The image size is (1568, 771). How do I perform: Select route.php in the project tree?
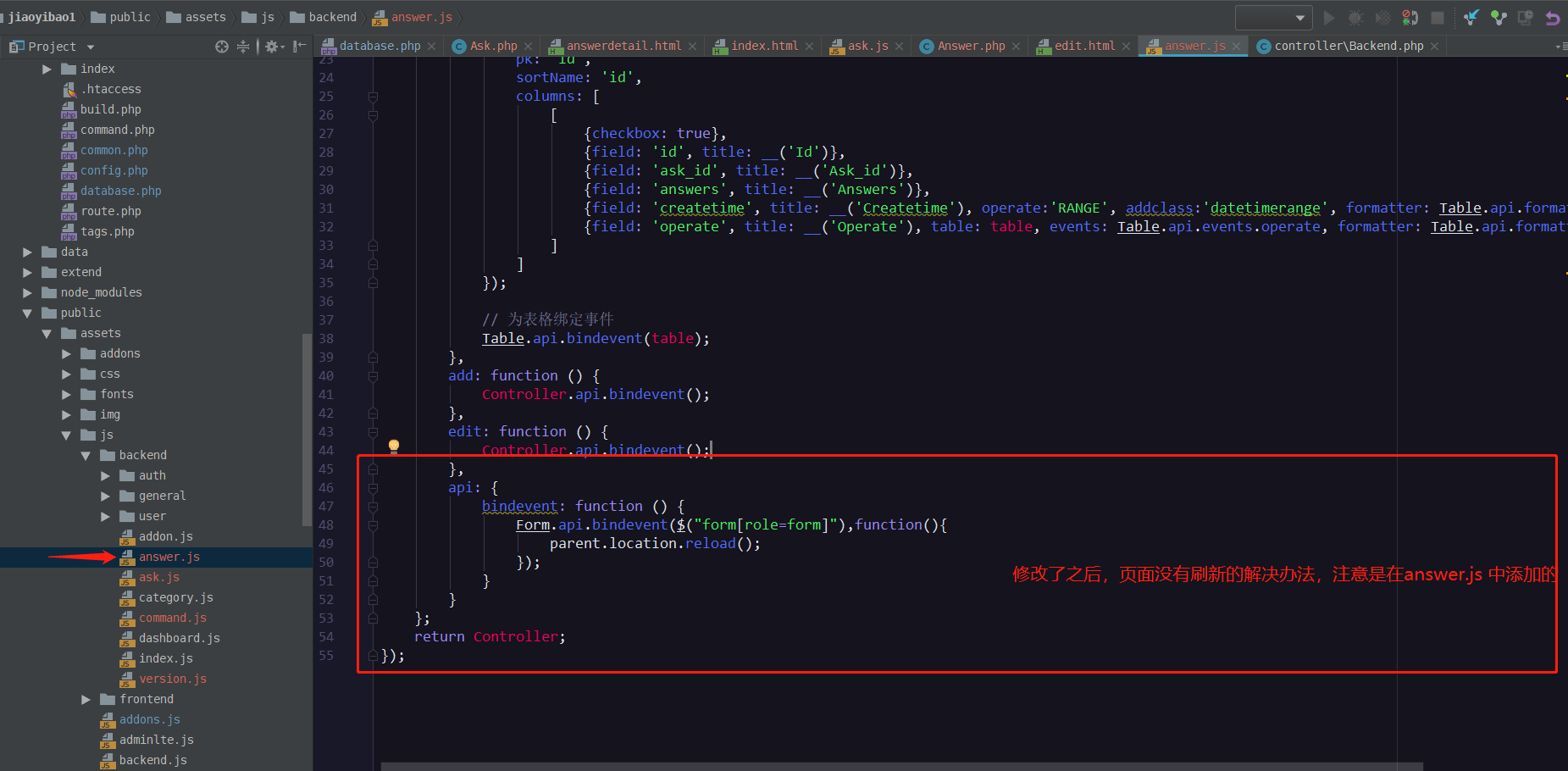[110, 211]
